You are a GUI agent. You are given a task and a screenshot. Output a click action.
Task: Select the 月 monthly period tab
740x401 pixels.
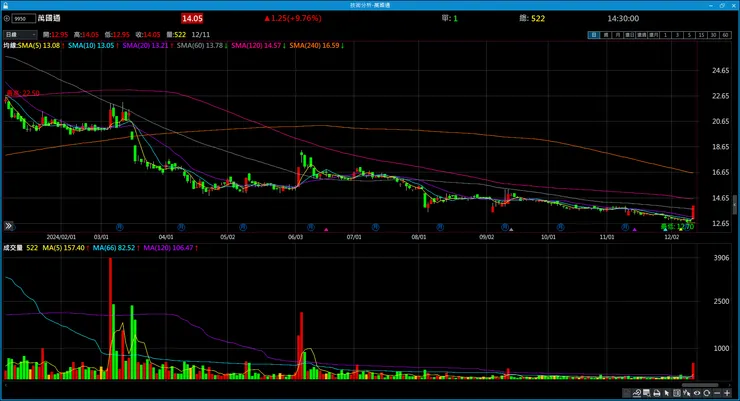pos(617,35)
